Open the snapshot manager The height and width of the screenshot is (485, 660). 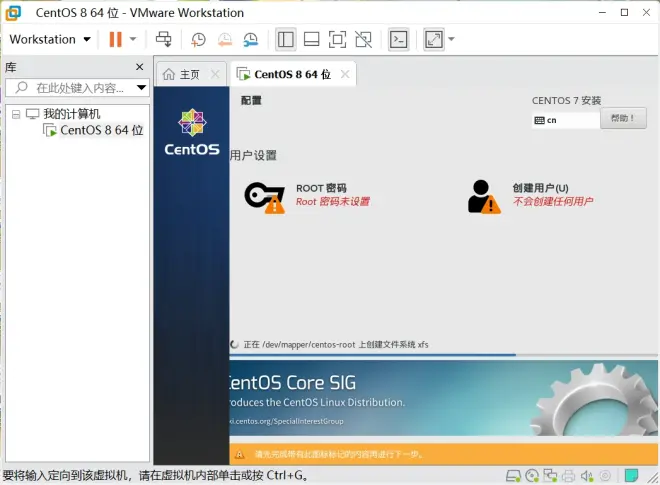tap(251, 40)
